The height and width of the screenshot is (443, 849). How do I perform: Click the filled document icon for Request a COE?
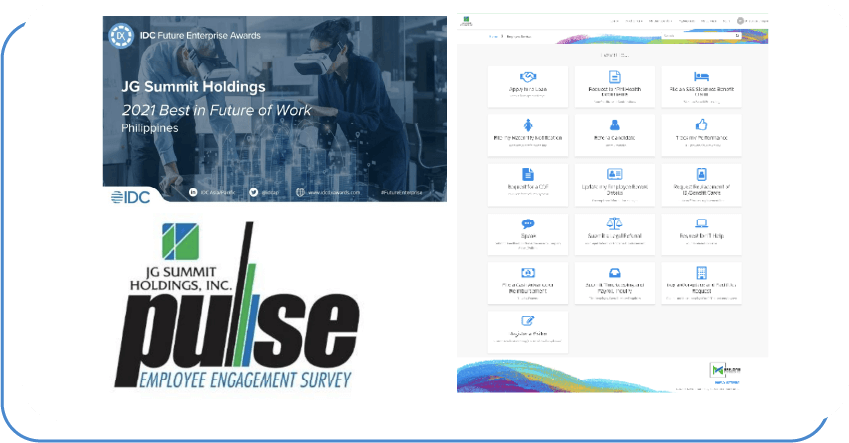click(x=528, y=174)
